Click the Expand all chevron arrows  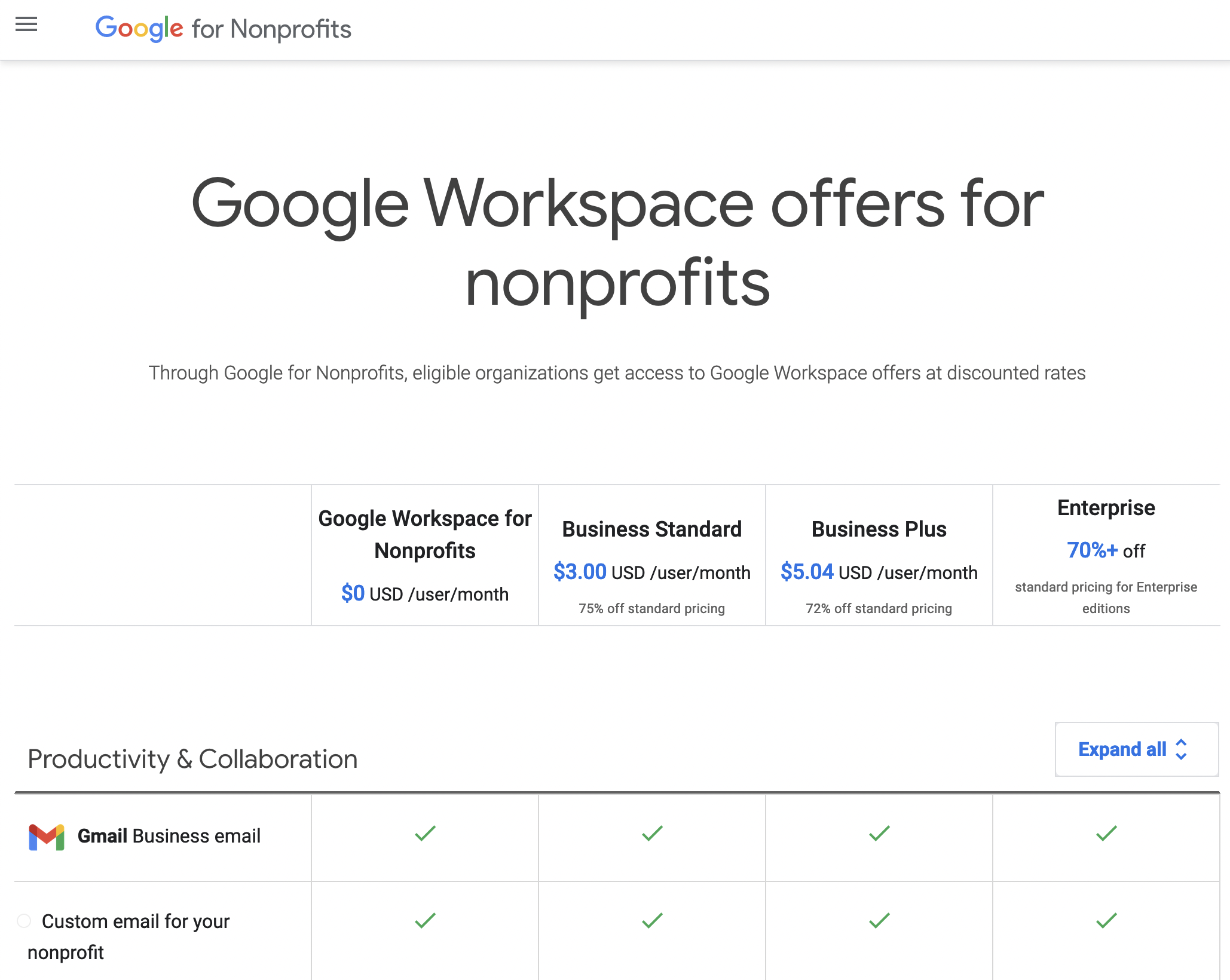(x=1181, y=749)
